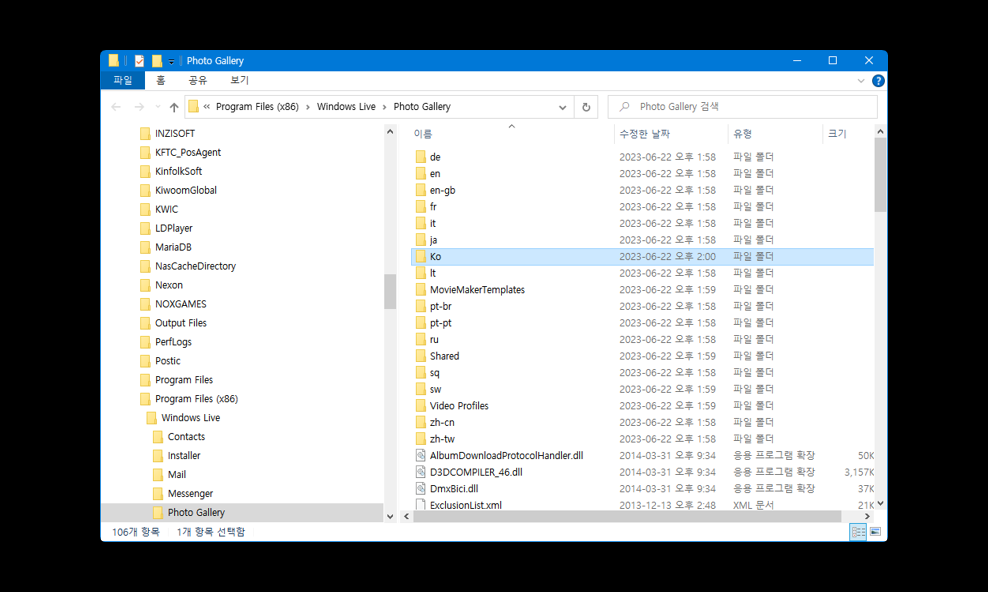This screenshot has height=592, width=988.
Task: Select the de folder icon
Action: [421, 157]
